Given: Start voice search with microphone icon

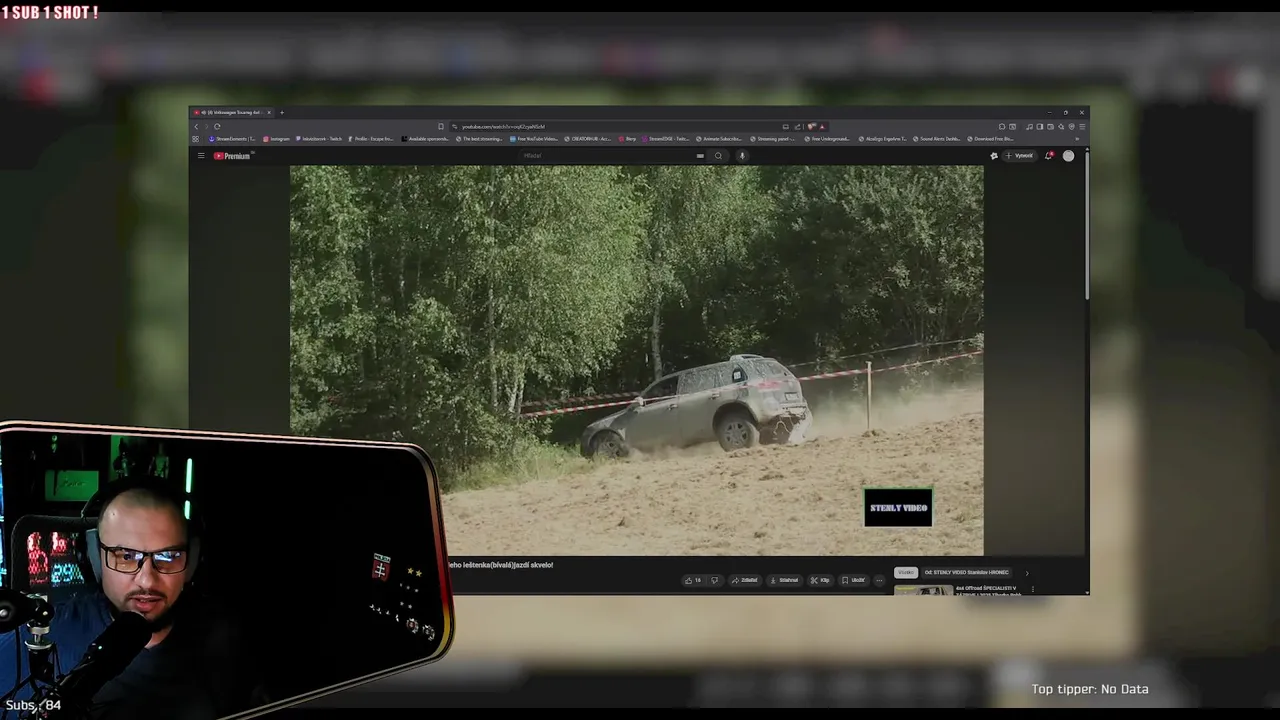Looking at the screenshot, I should 742,156.
